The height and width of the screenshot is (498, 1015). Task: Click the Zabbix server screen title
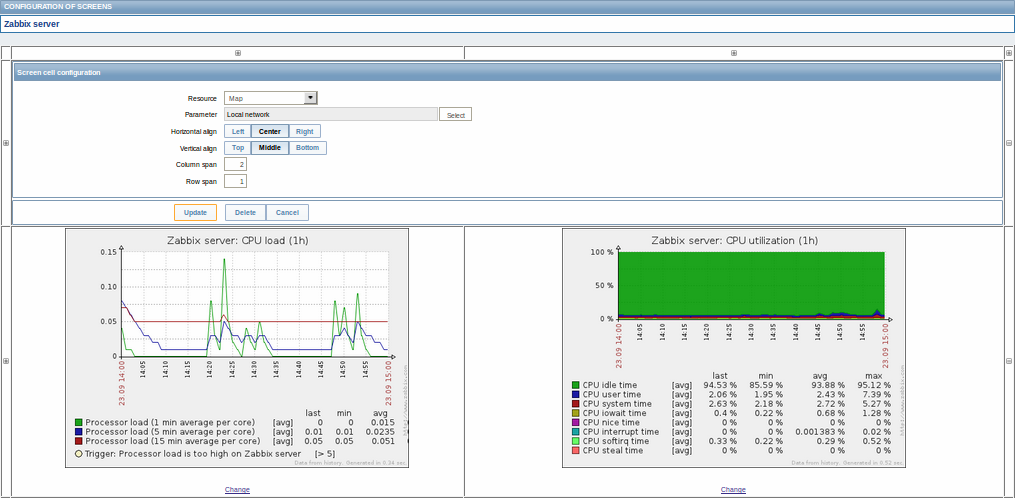tap(31, 24)
